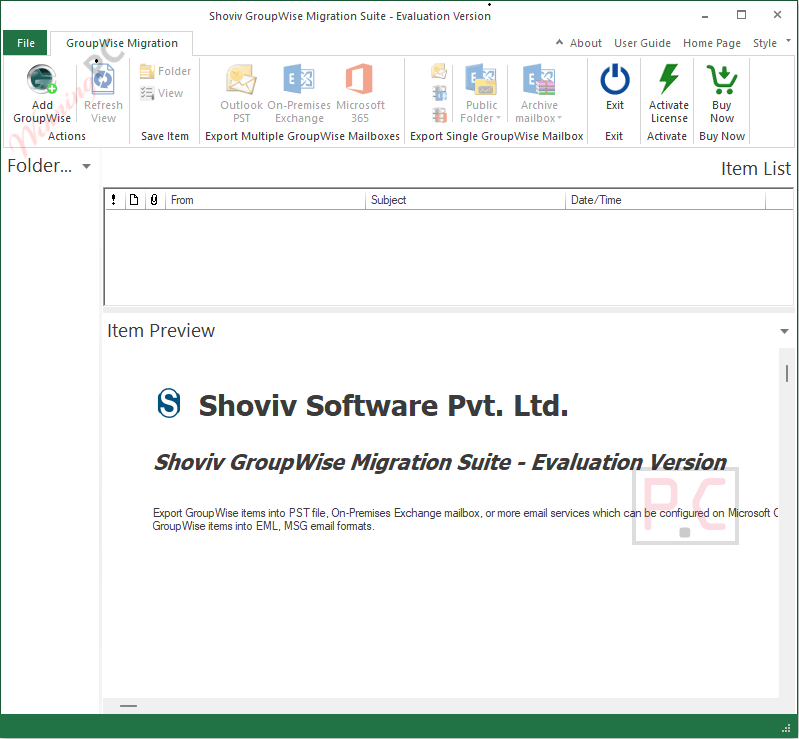Collapse ribbon with the caret icon
Image resolution: width=799 pixels, height=739 pixels.
click(x=560, y=42)
